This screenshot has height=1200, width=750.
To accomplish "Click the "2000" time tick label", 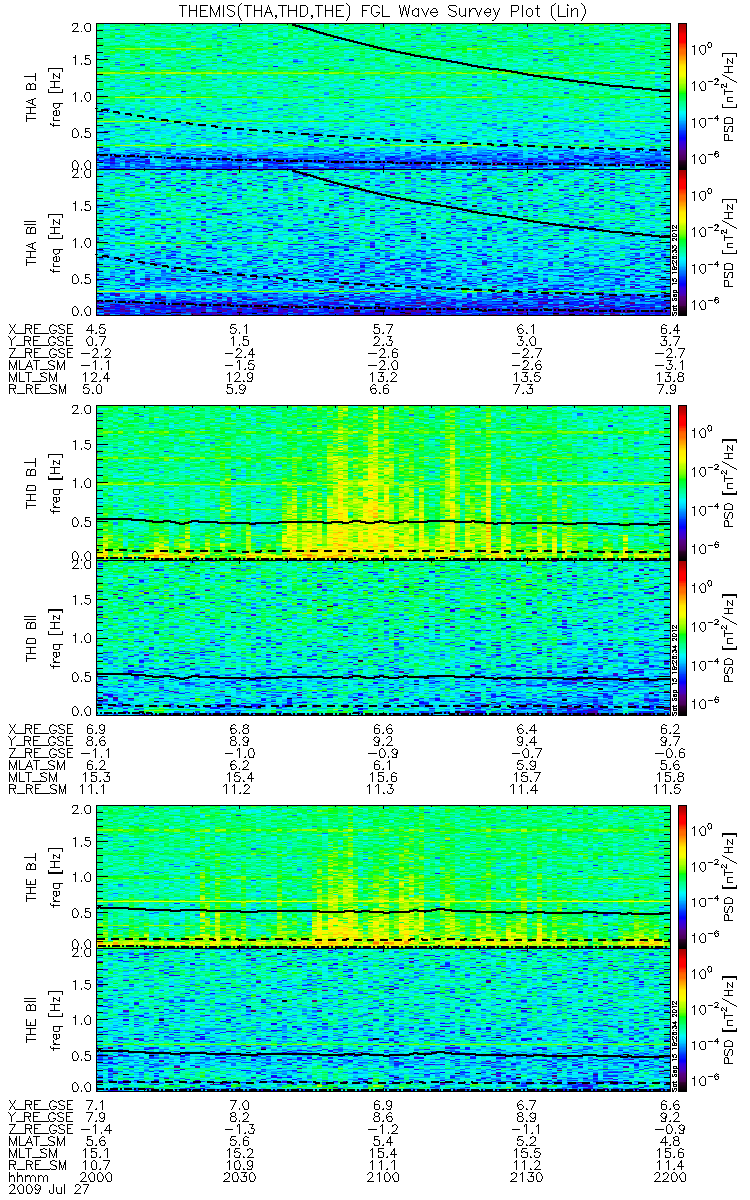I will point(98,1178).
